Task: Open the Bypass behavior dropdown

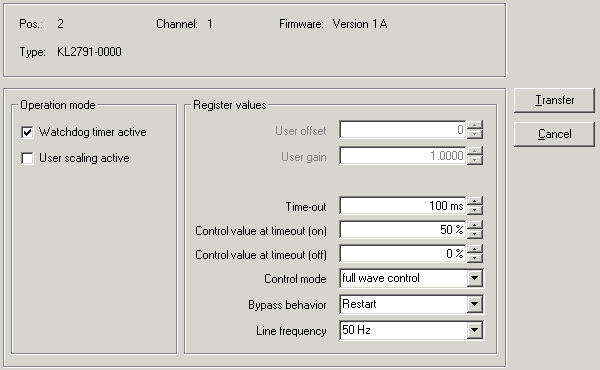Action: pos(474,305)
